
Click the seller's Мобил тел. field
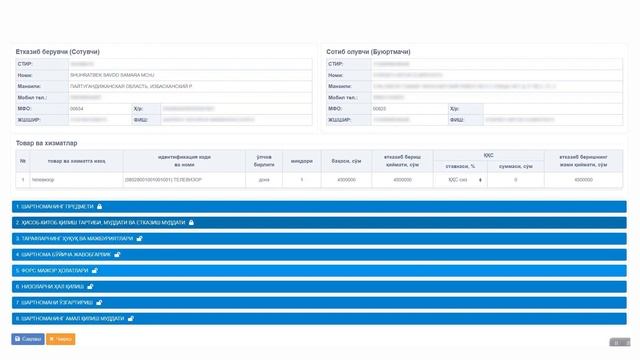[x=190, y=98]
